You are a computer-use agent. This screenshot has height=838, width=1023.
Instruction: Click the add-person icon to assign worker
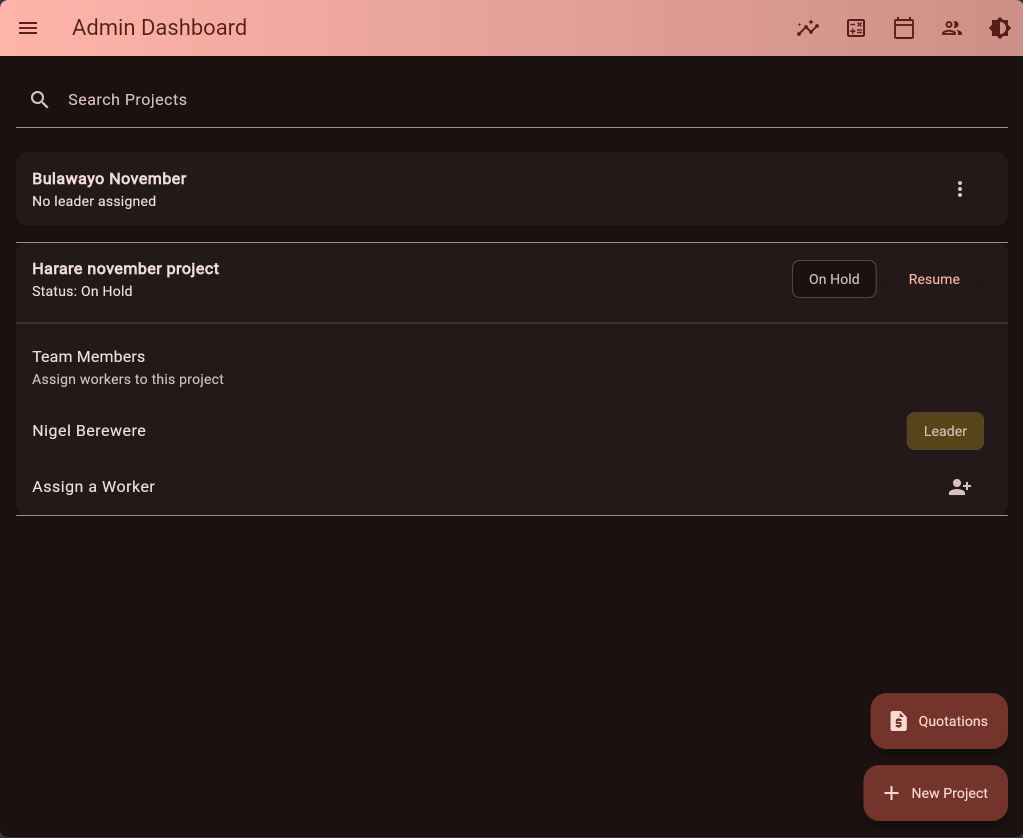(960, 487)
